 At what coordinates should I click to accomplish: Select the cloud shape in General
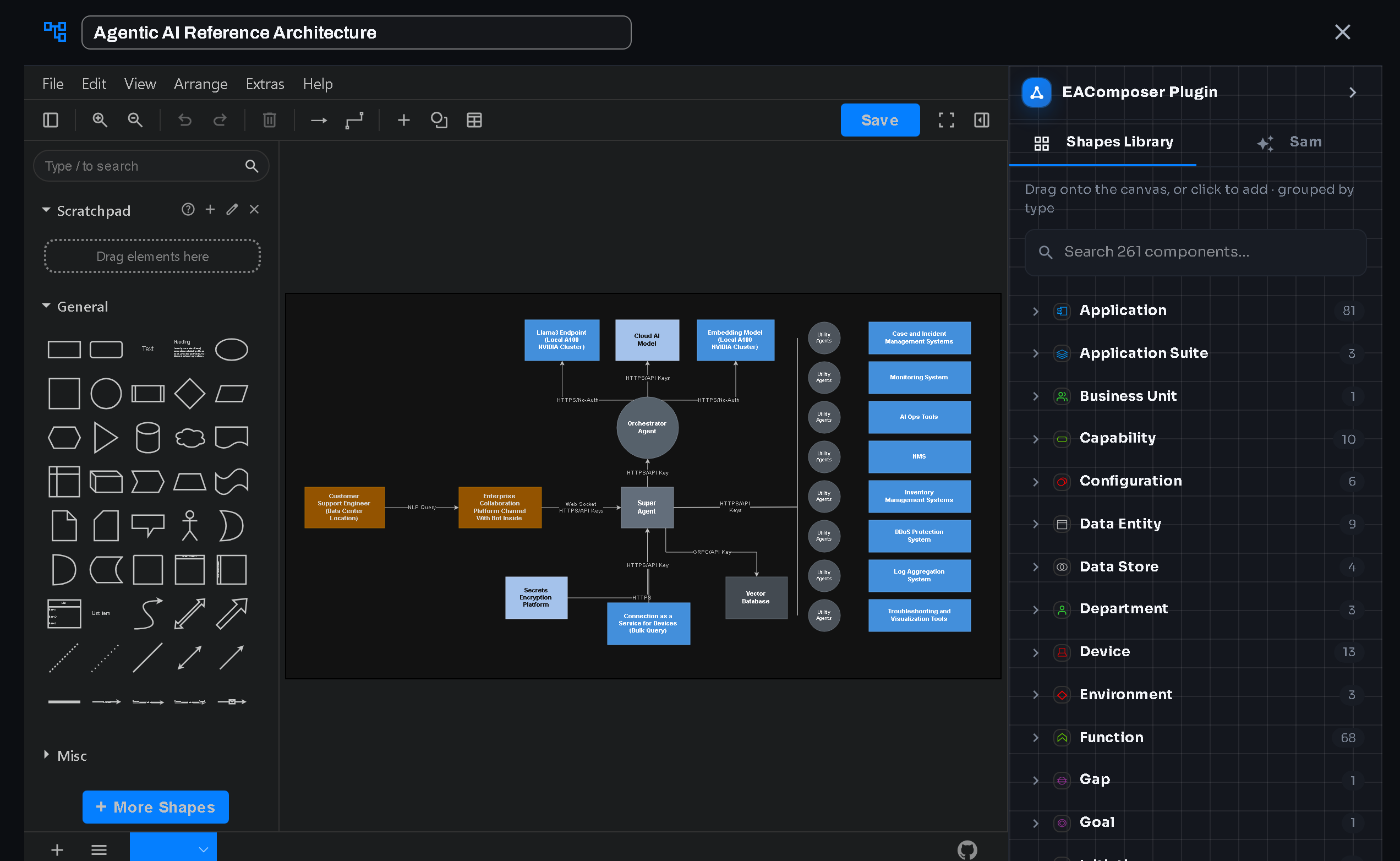click(x=189, y=438)
